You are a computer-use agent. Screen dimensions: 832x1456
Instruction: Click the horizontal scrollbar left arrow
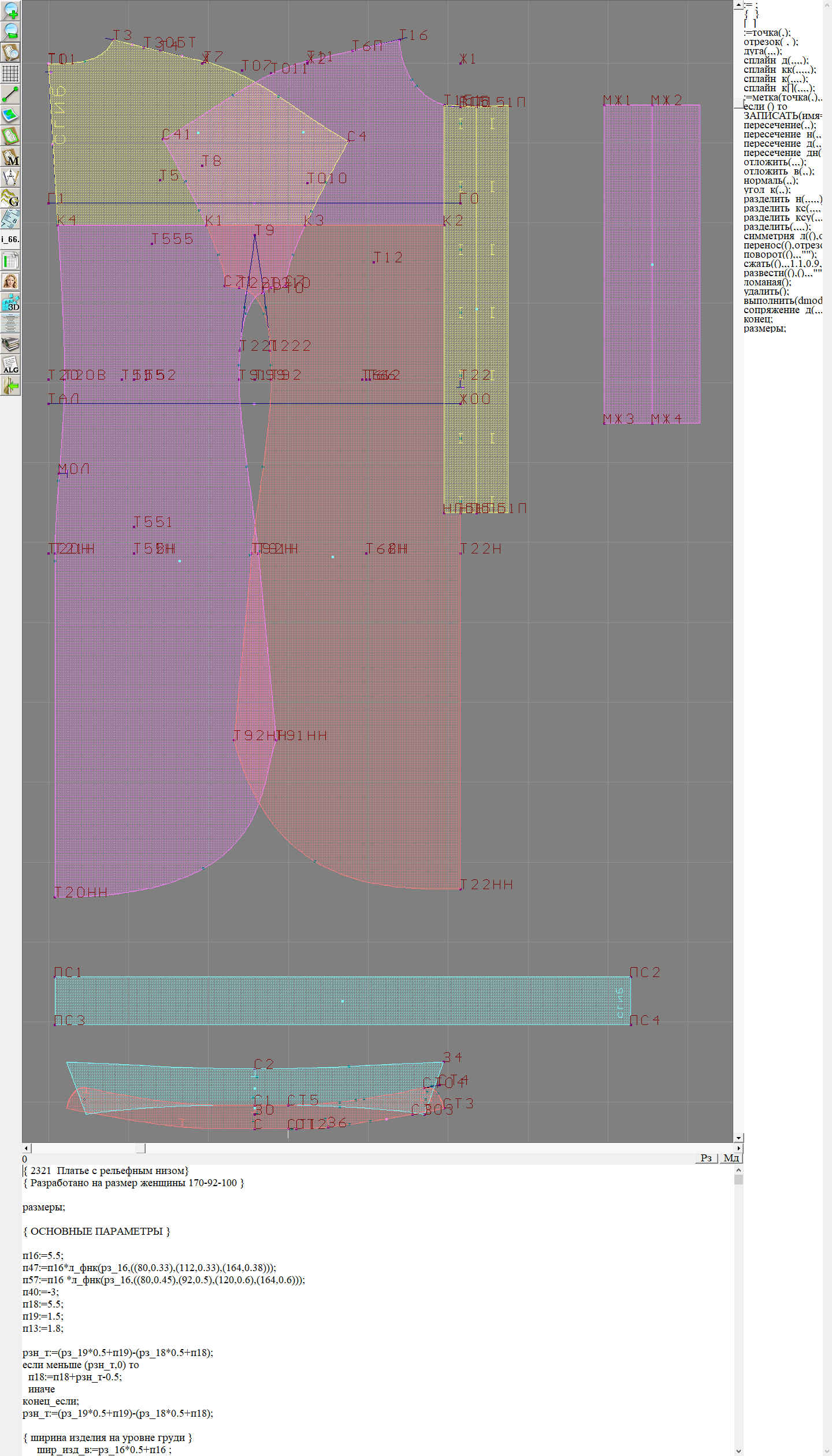(26, 1147)
